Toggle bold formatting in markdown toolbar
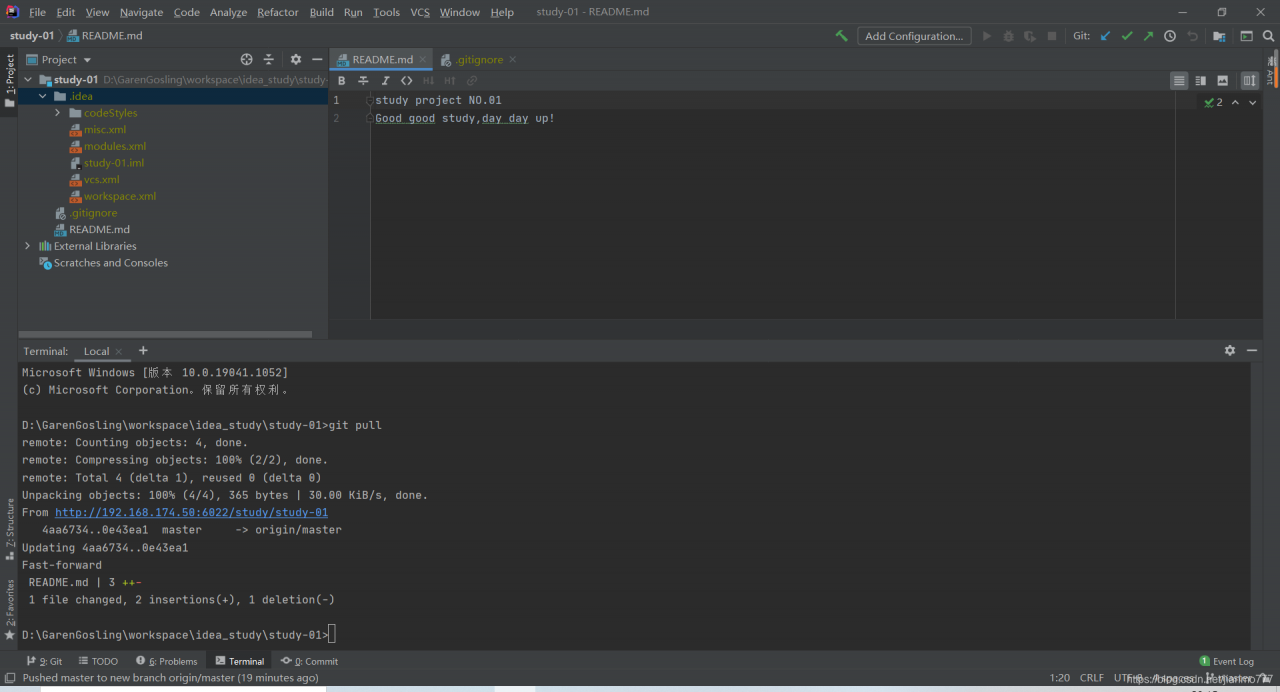 [342, 81]
